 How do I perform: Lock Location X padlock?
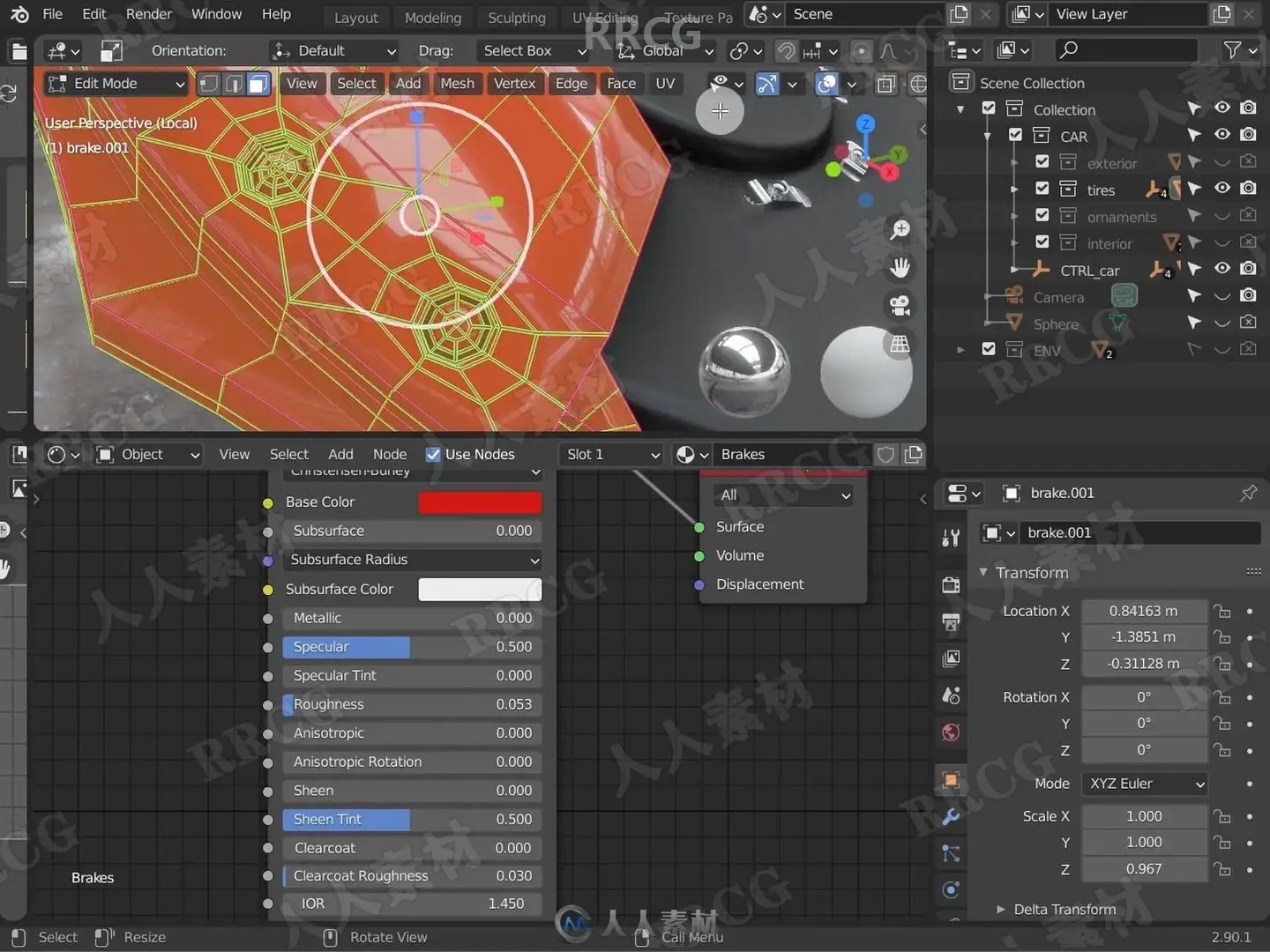point(1221,611)
